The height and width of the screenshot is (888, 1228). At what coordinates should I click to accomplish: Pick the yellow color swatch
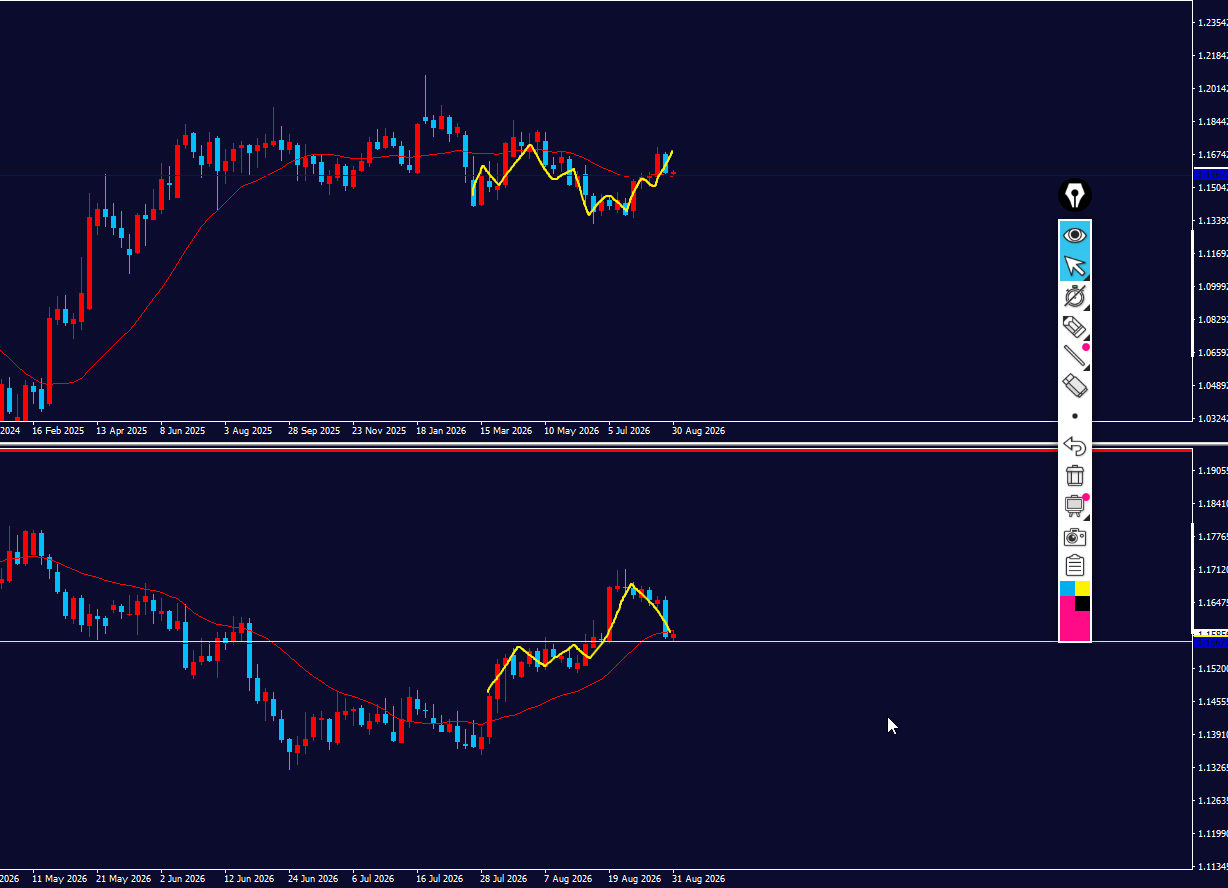(1083, 588)
